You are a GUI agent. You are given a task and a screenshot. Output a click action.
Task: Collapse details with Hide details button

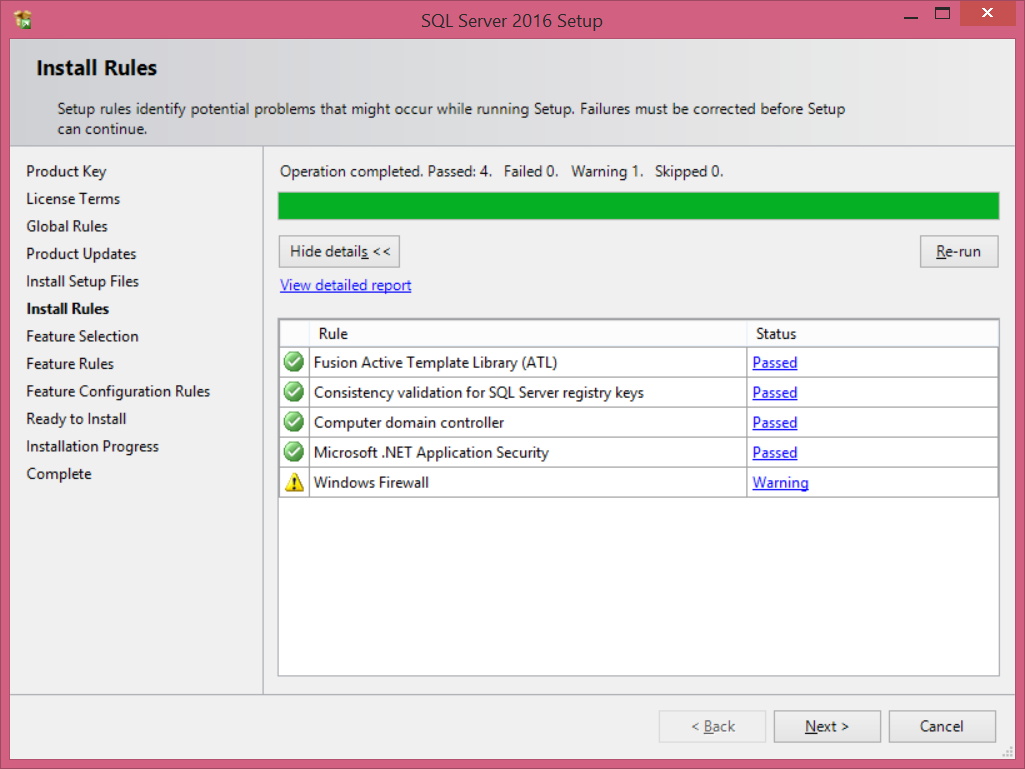pyautogui.click(x=339, y=252)
